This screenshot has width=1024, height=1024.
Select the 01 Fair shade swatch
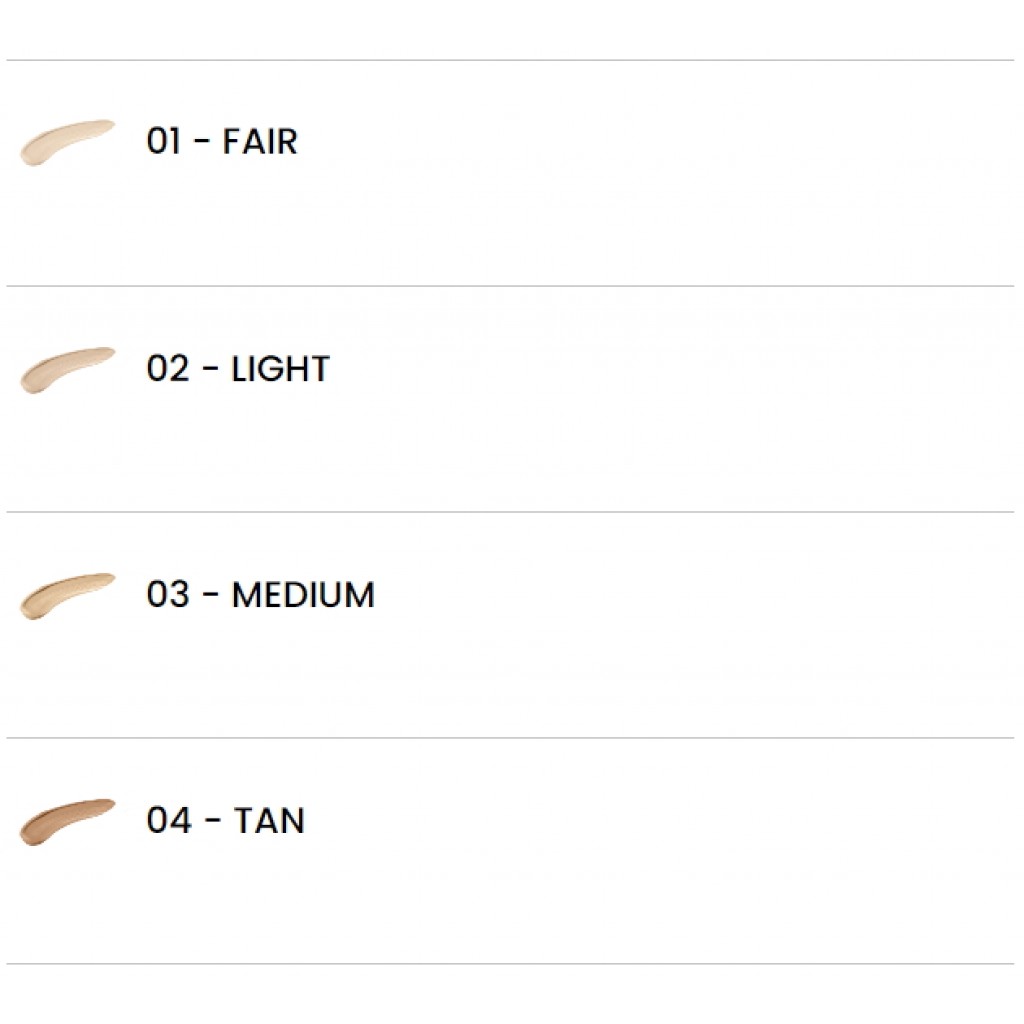[x=66, y=142]
